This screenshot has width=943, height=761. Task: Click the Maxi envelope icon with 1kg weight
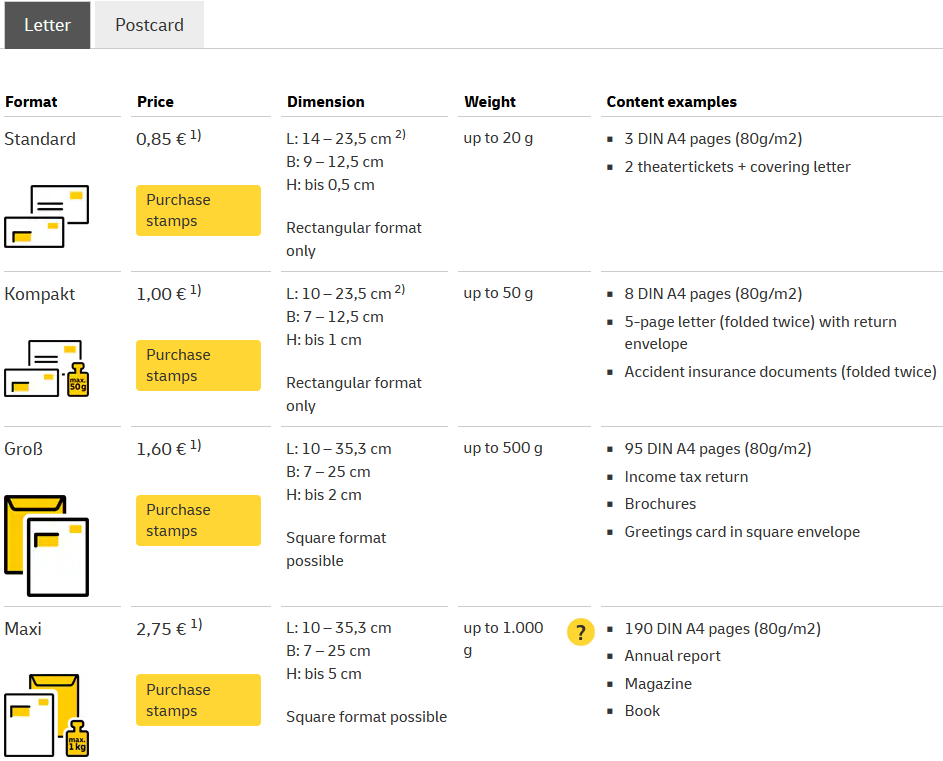point(46,715)
